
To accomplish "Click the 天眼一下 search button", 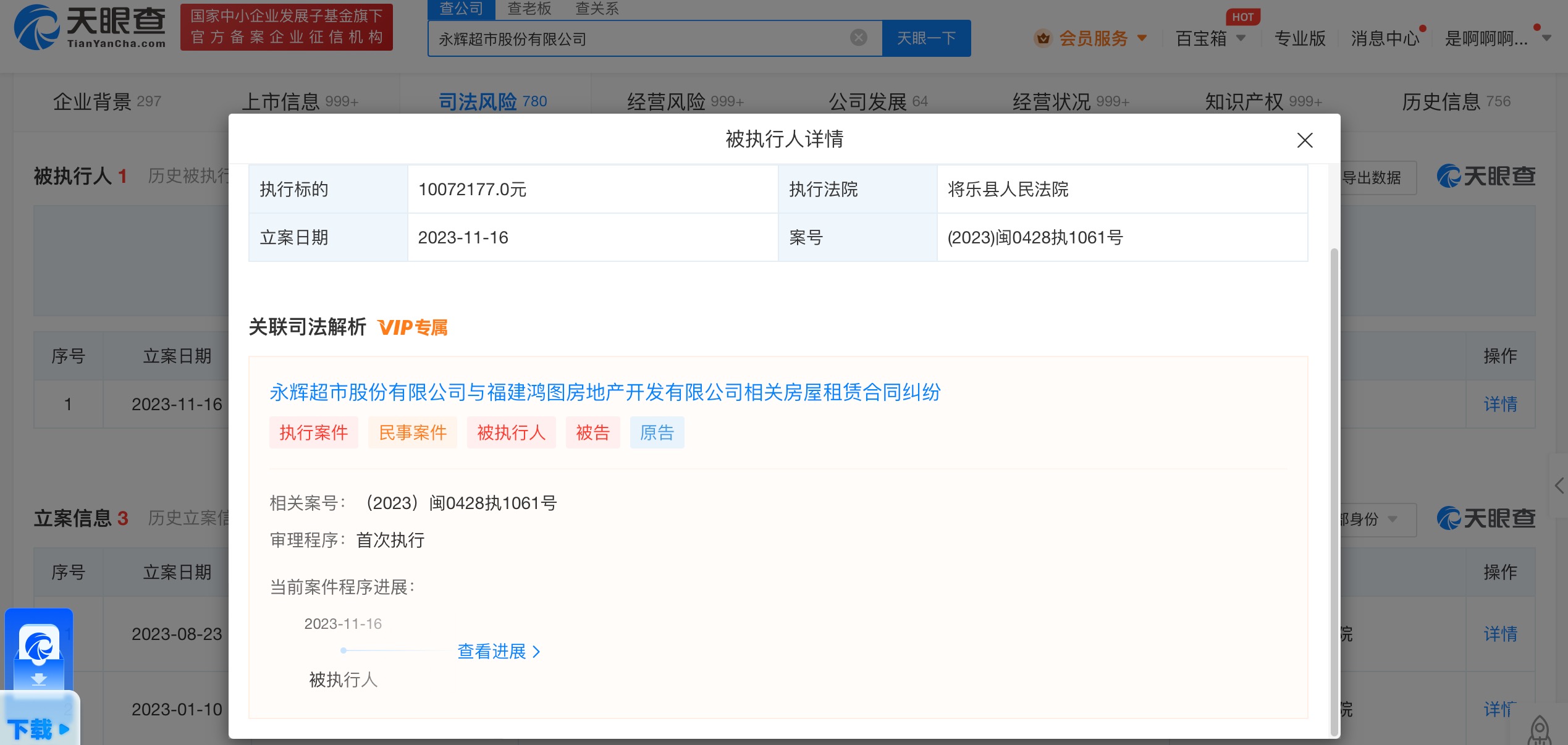I will [926, 38].
